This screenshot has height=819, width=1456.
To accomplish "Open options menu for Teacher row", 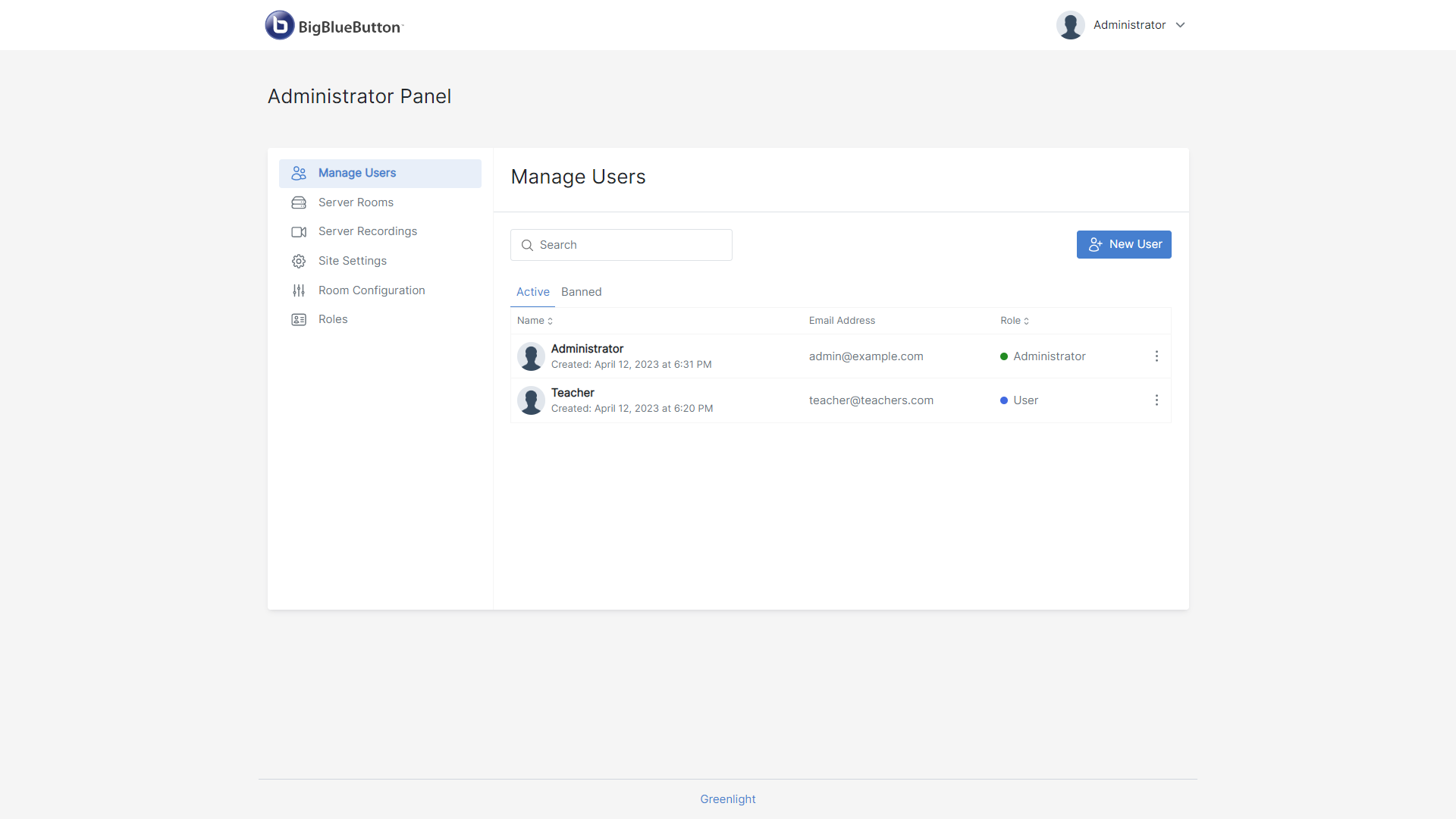I will pos(1156,400).
